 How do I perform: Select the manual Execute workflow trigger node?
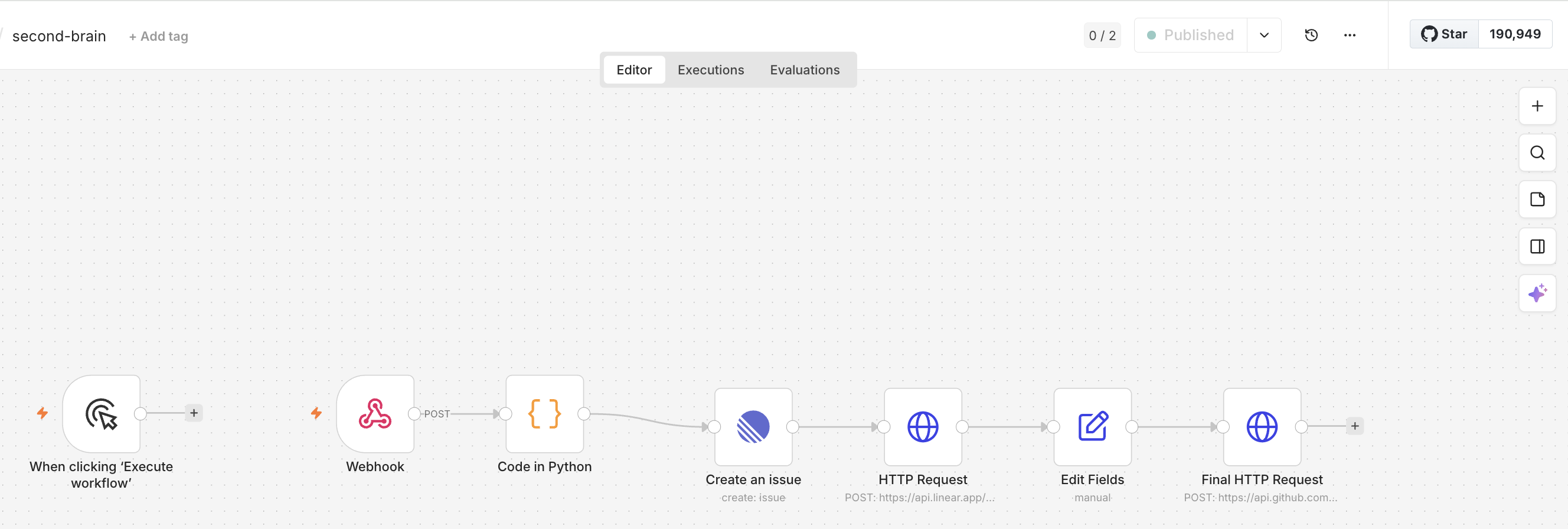point(101,414)
